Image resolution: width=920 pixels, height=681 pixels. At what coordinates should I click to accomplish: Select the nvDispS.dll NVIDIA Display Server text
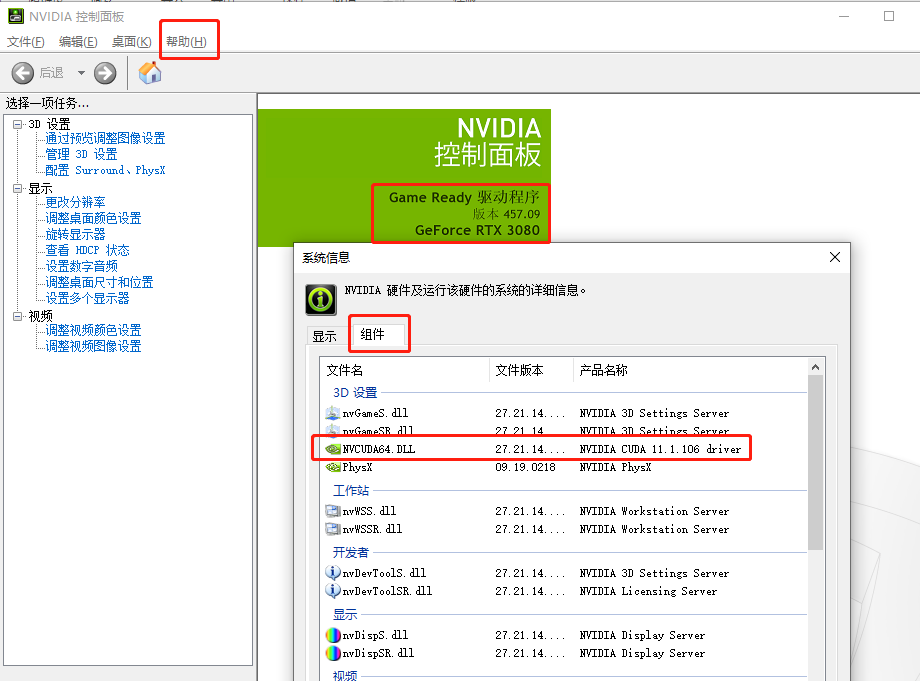click(x=642, y=635)
